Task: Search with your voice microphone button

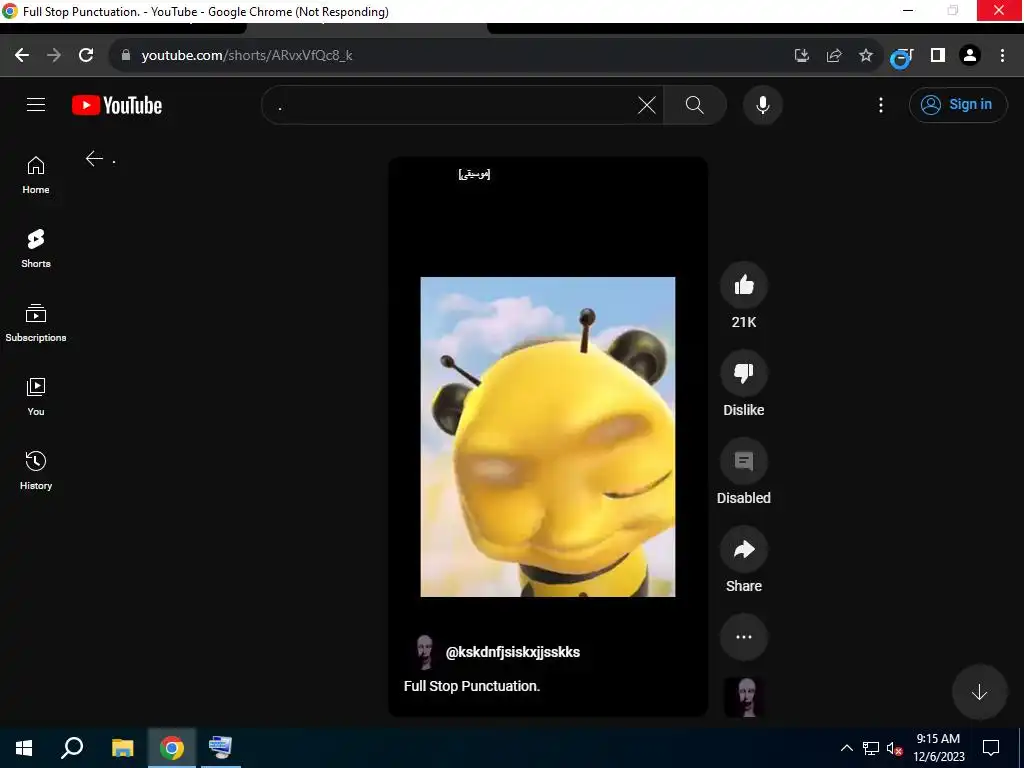Action: tap(763, 104)
